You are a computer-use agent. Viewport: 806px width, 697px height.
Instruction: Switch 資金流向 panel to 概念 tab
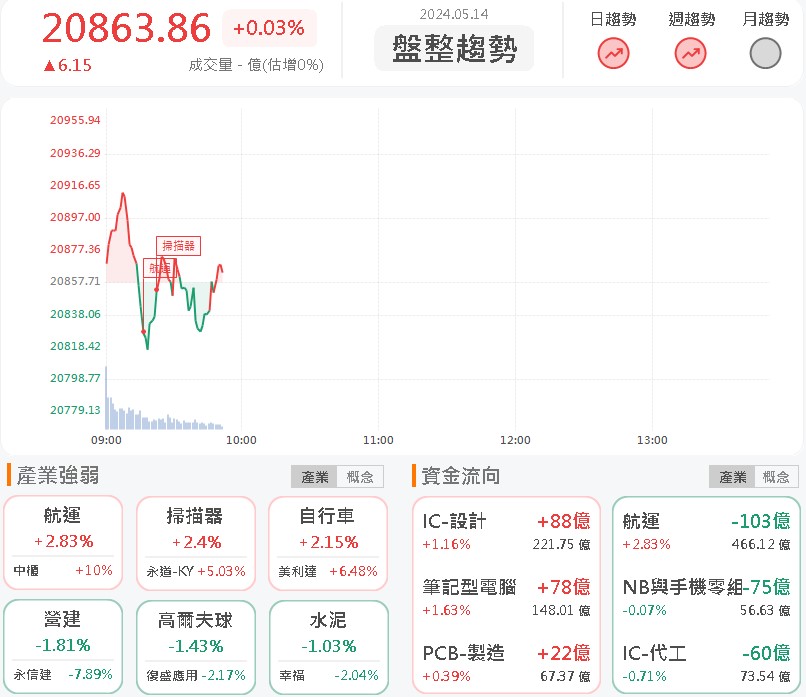776,476
